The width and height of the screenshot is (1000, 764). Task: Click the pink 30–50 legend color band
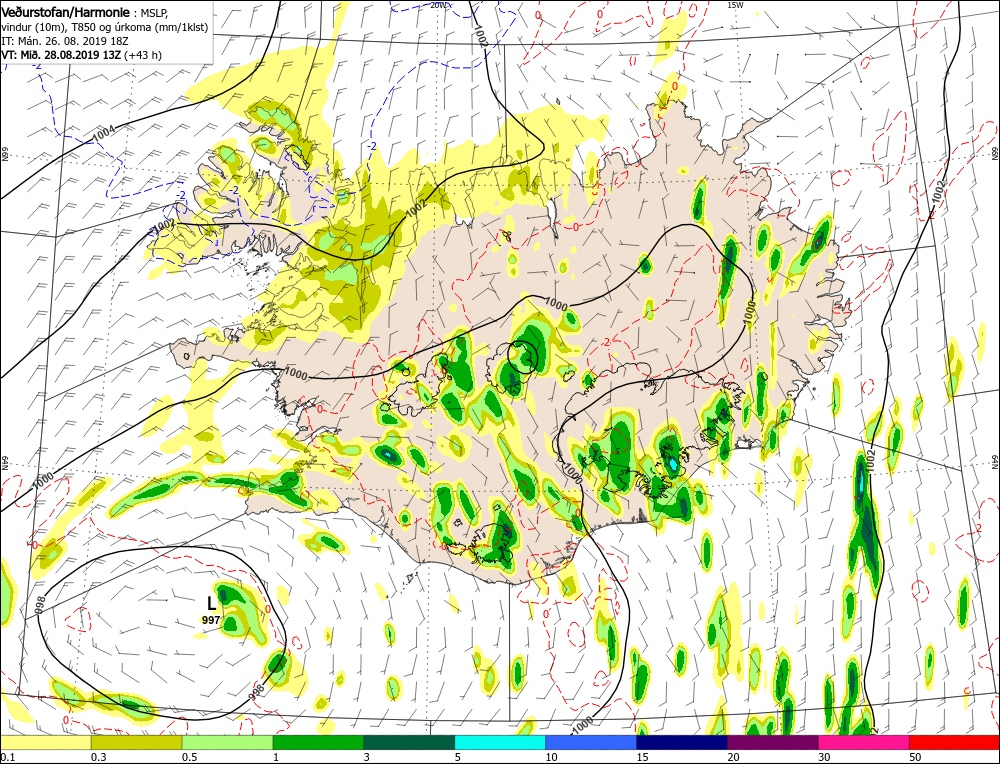(x=864, y=742)
